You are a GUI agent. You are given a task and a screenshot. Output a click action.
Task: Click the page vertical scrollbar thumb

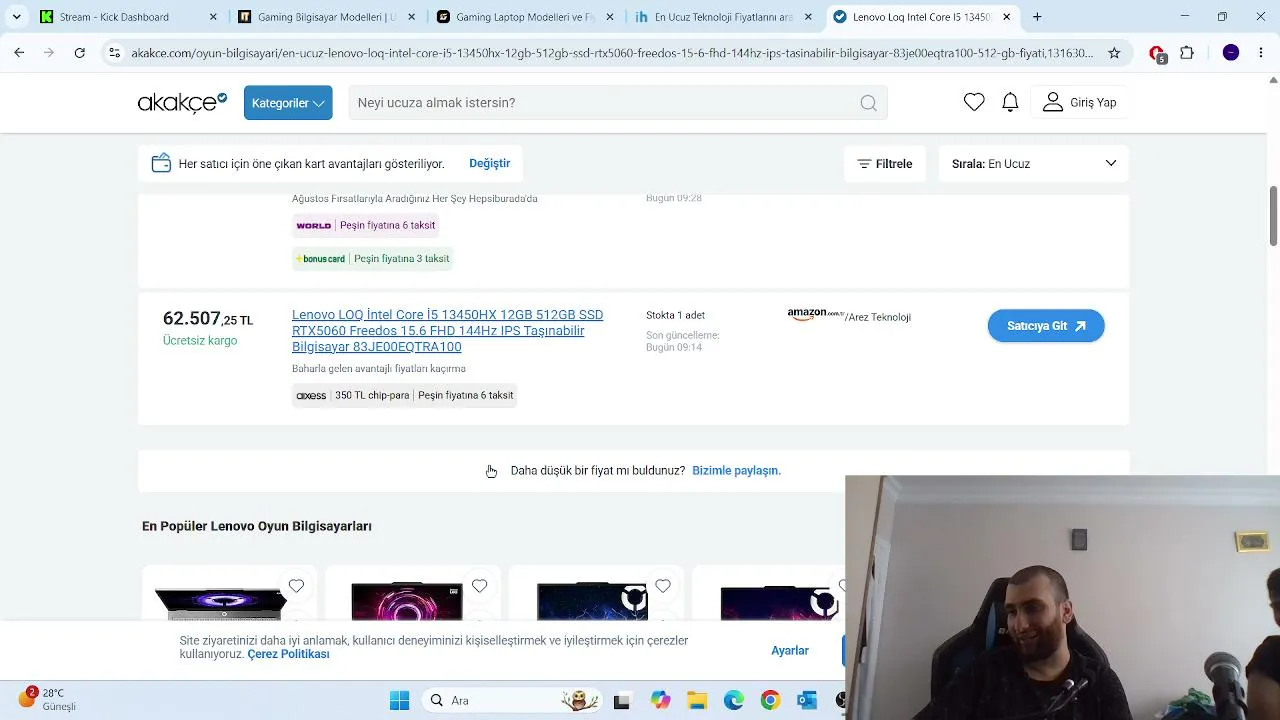click(1274, 214)
